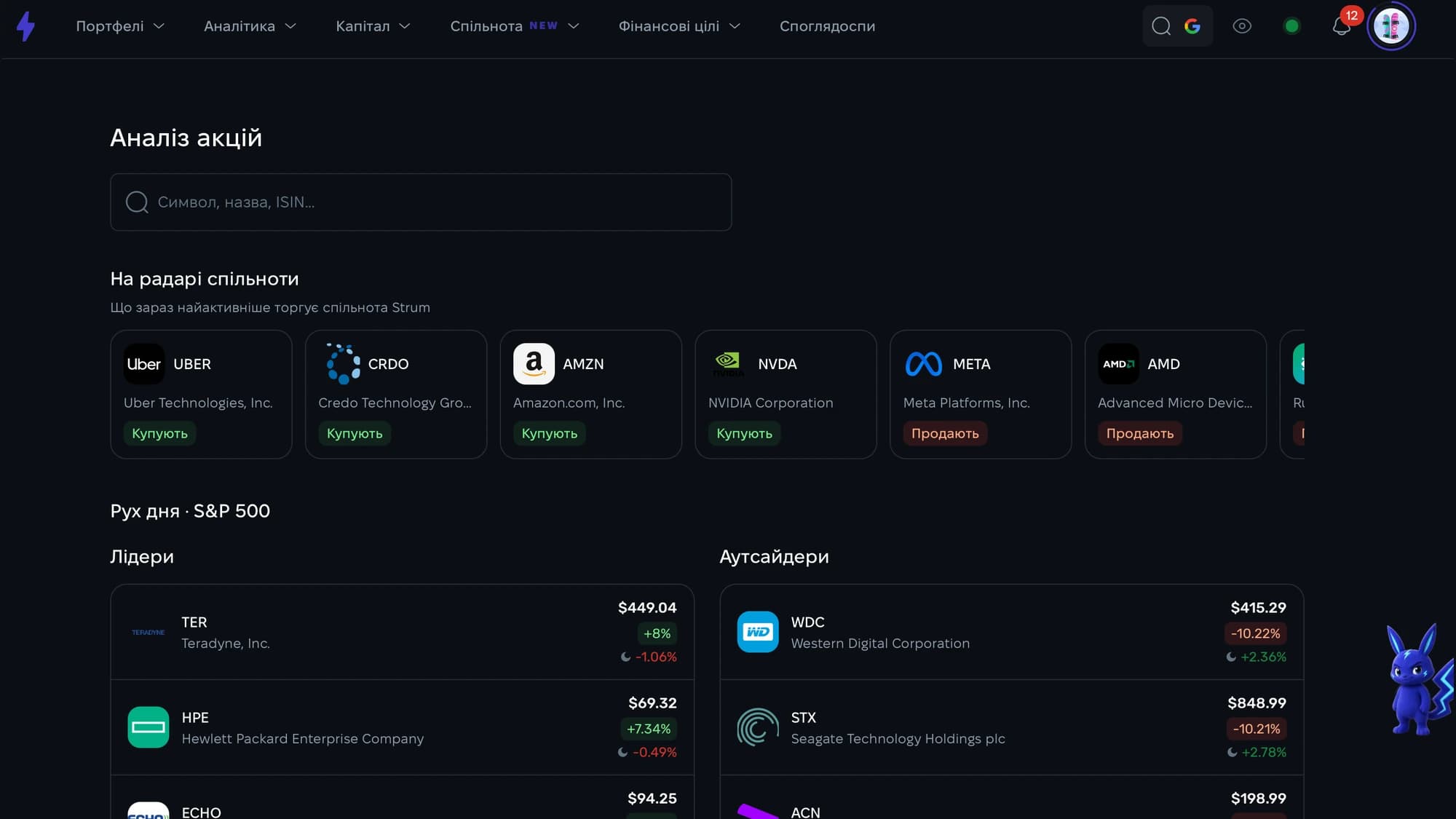Expand the Капітал dropdown
Viewport: 1456px width, 819px height.
coord(373,26)
